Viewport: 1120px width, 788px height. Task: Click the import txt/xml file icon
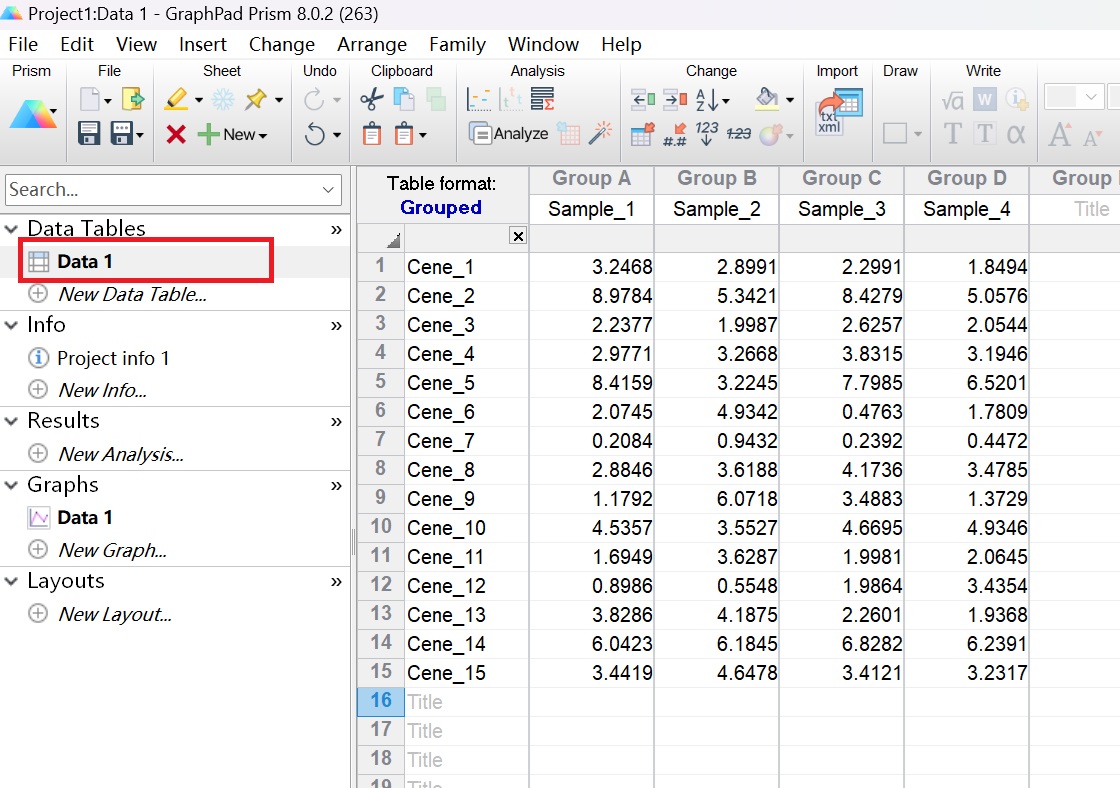click(x=838, y=111)
